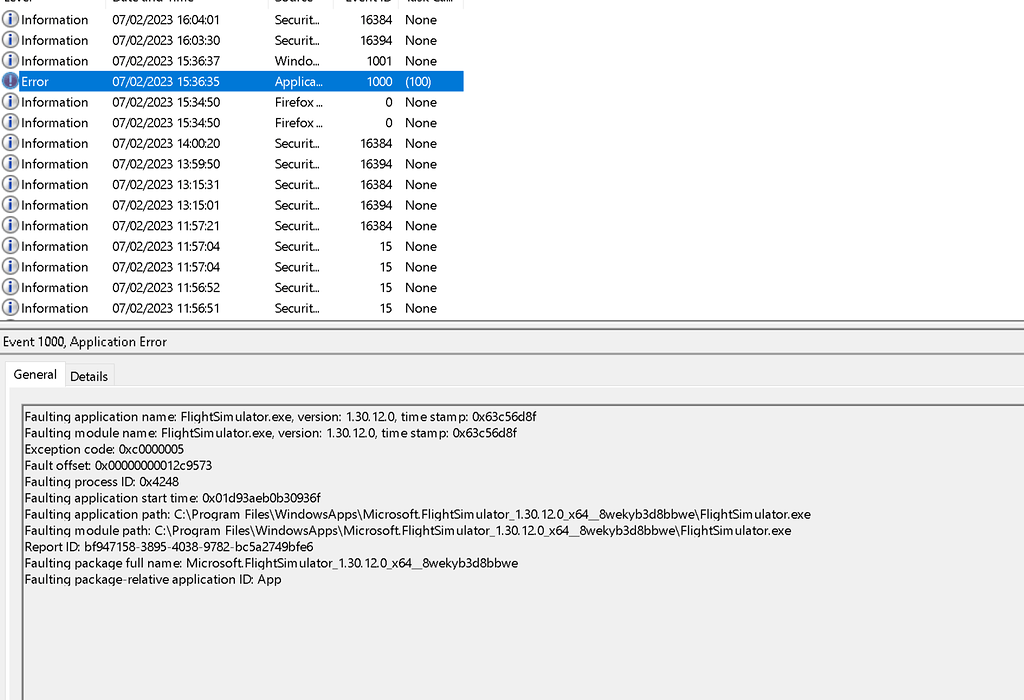Click Information icon on the 11:57:21 Security event
Image resolution: width=1024 pixels, height=700 pixels.
(x=10, y=225)
